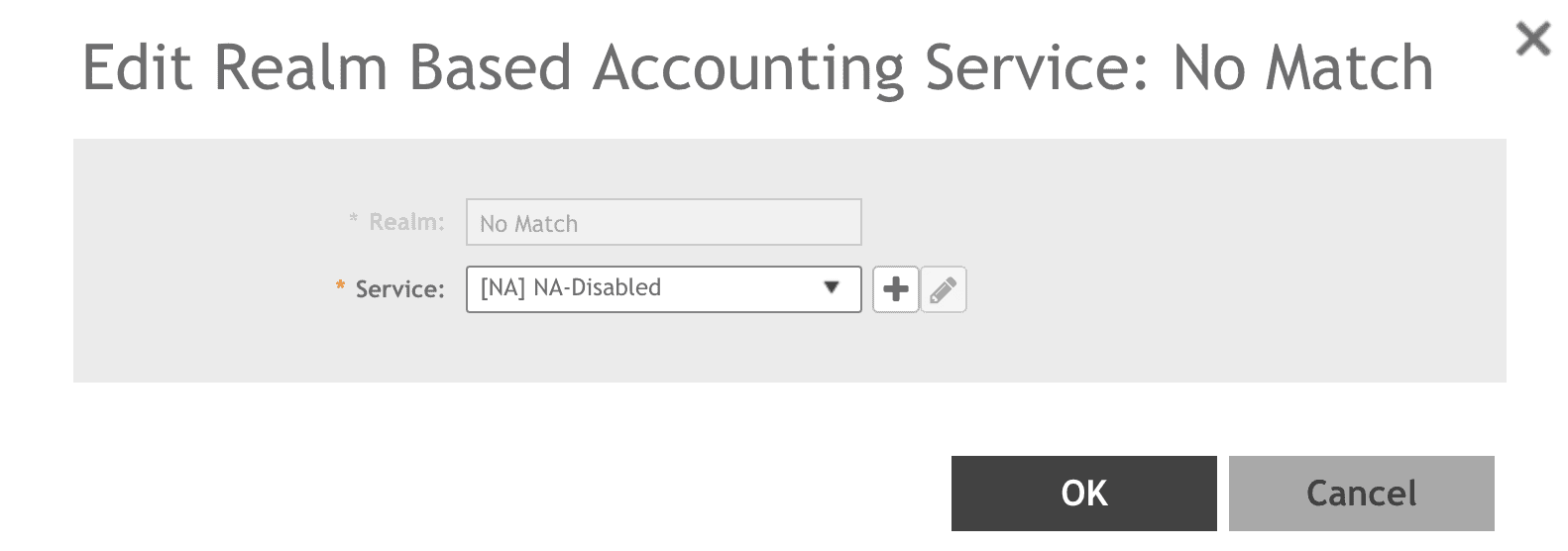Click the pencil icon to edit service

[944, 289]
